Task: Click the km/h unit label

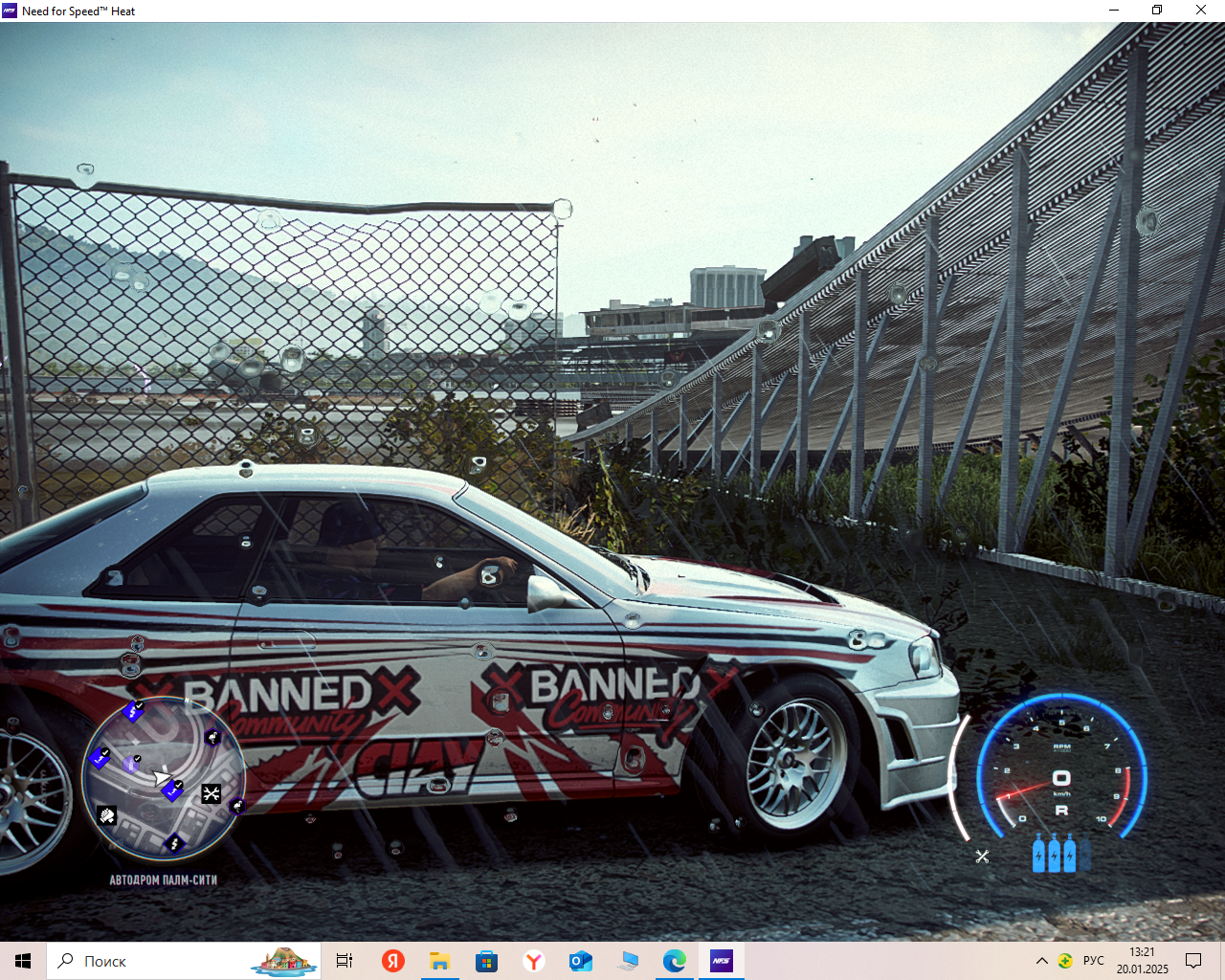Action: 1061,793
